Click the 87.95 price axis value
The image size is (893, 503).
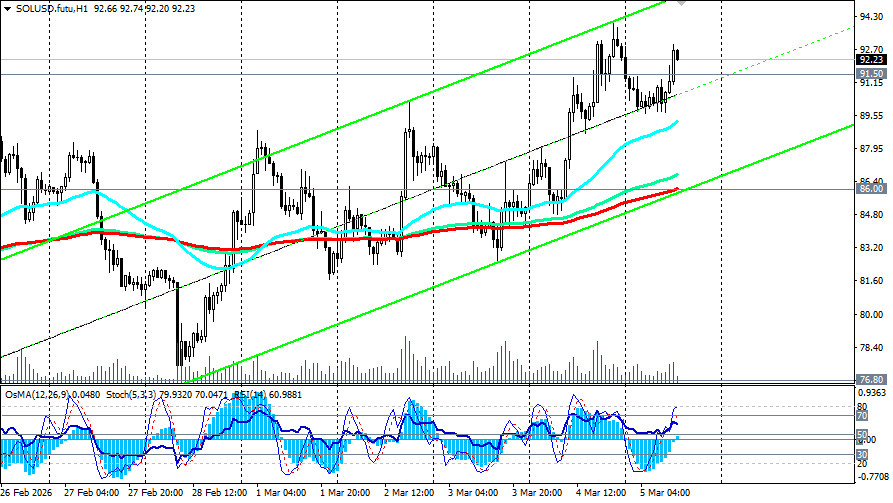pyautogui.click(x=871, y=149)
